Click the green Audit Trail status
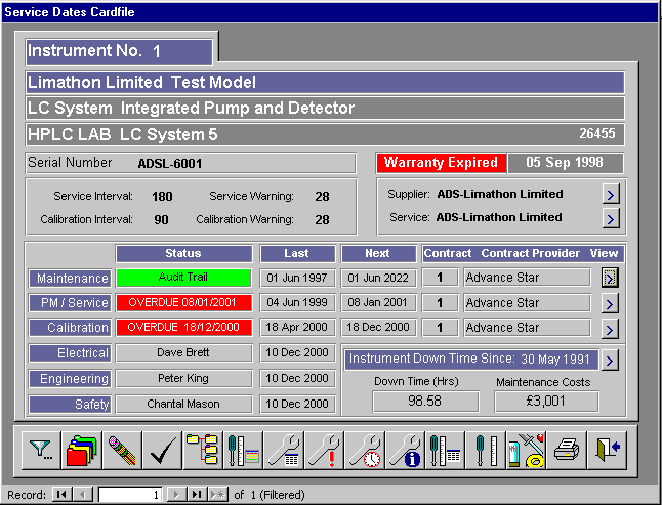 pyautogui.click(x=184, y=278)
